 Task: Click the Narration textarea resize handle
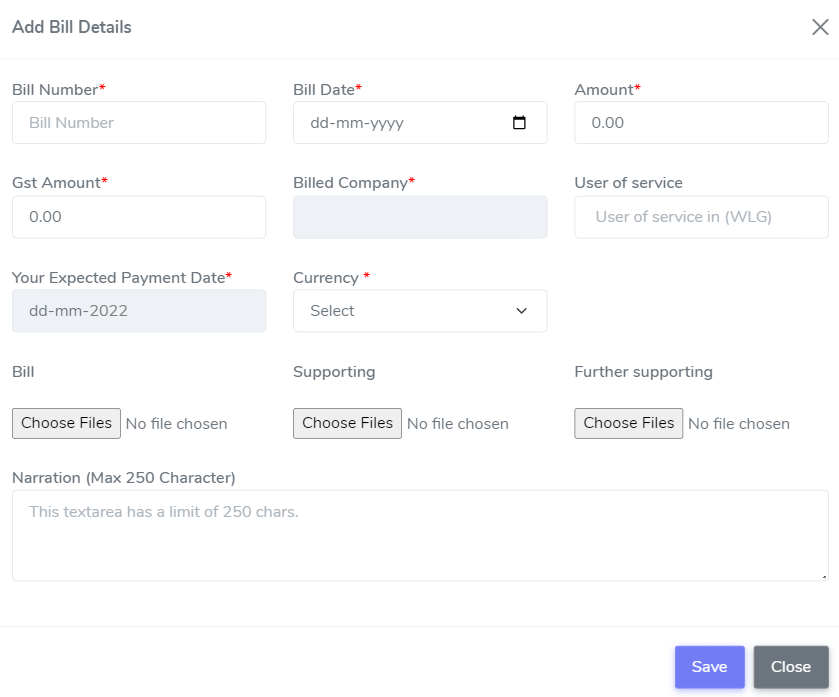[x=825, y=576]
